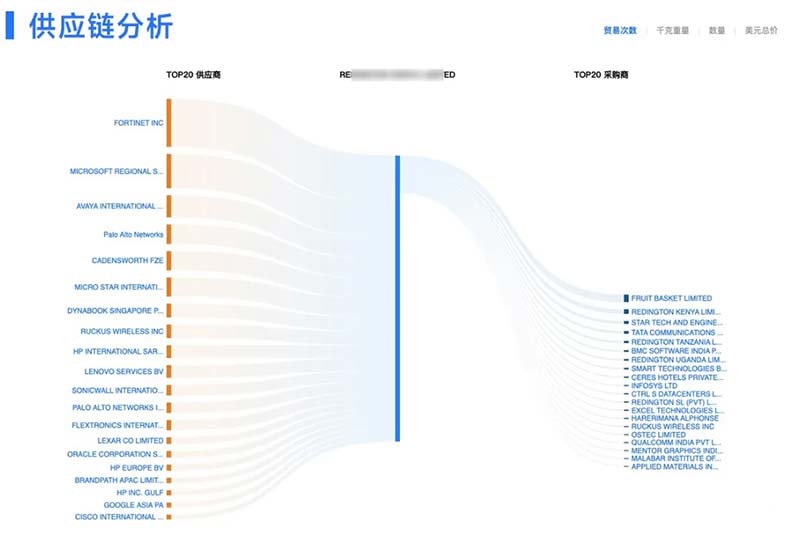Viewport: 803px width, 538px height.
Task: Select the FORTINET INC supplier label
Action: click(x=138, y=123)
